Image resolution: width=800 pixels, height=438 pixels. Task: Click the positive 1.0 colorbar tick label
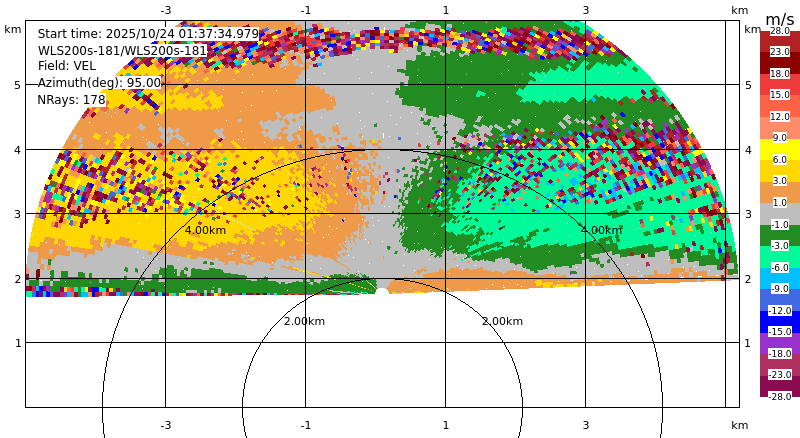pos(780,202)
